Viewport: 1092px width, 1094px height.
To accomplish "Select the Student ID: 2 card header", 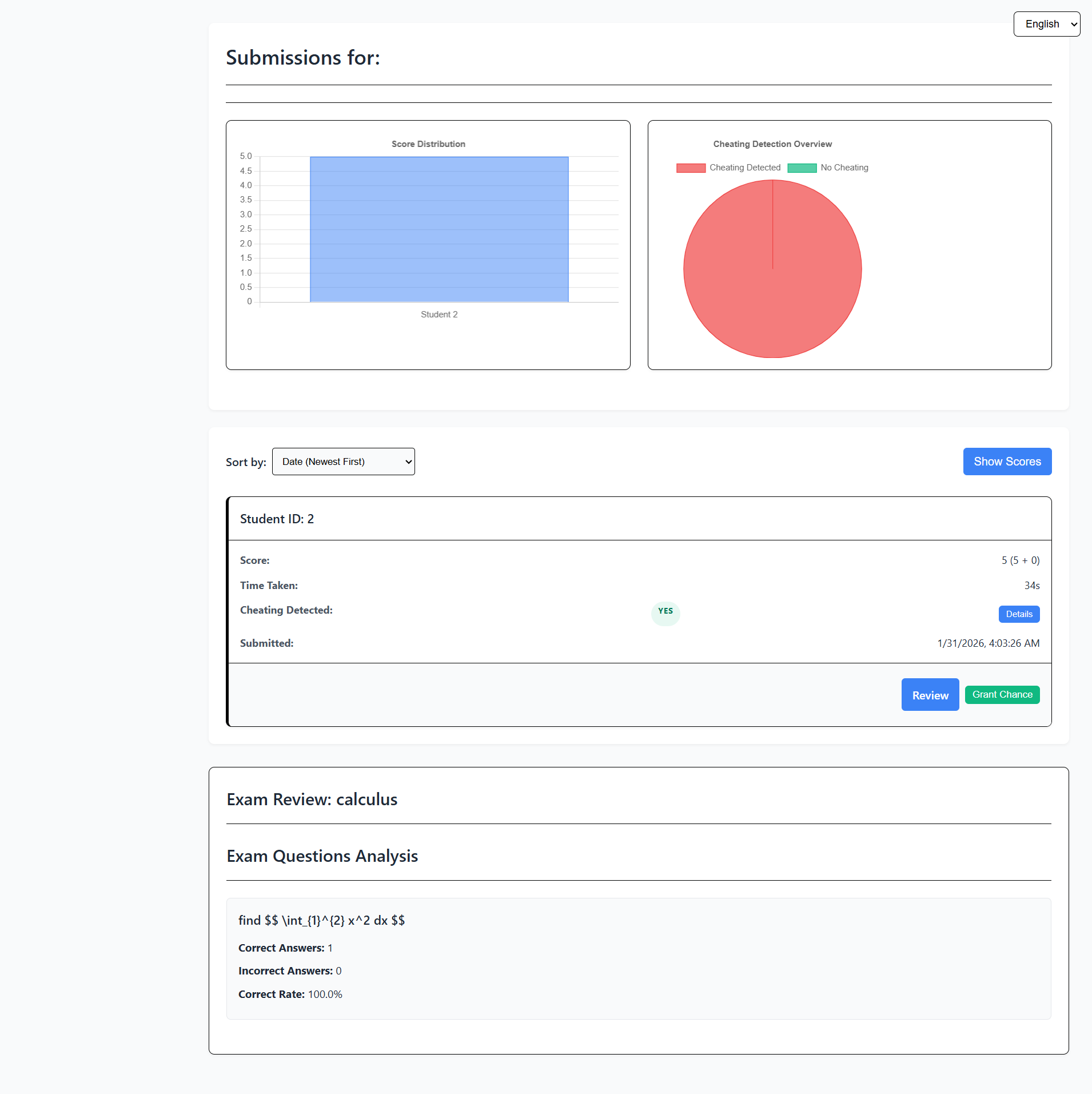I will pos(277,519).
